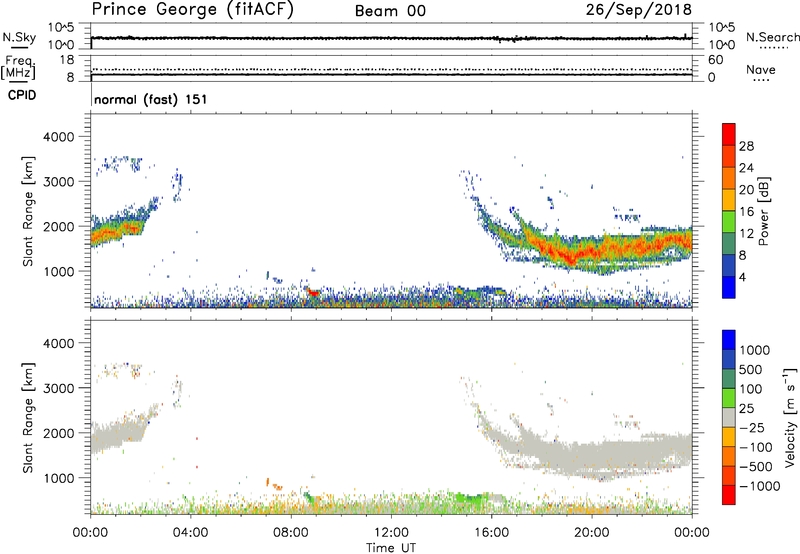This screenshot has width=800, height=554.
Task: Click the red echo patch near 09:00 in power panel
Action: [x=313, y=292]
